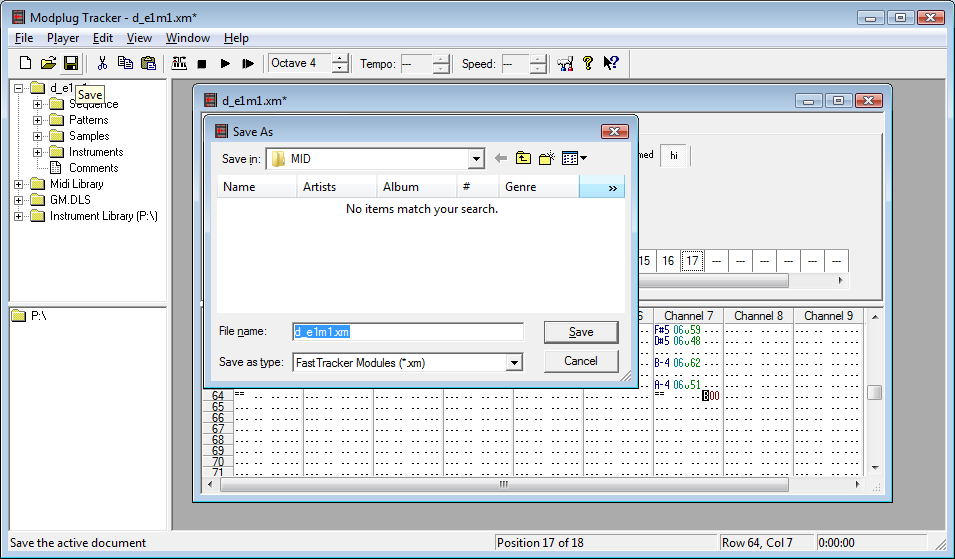The width and height of the screenshot is (955, 559).
Task: Open the File menu
Action: pyautogui.click(x=24, y=38)
